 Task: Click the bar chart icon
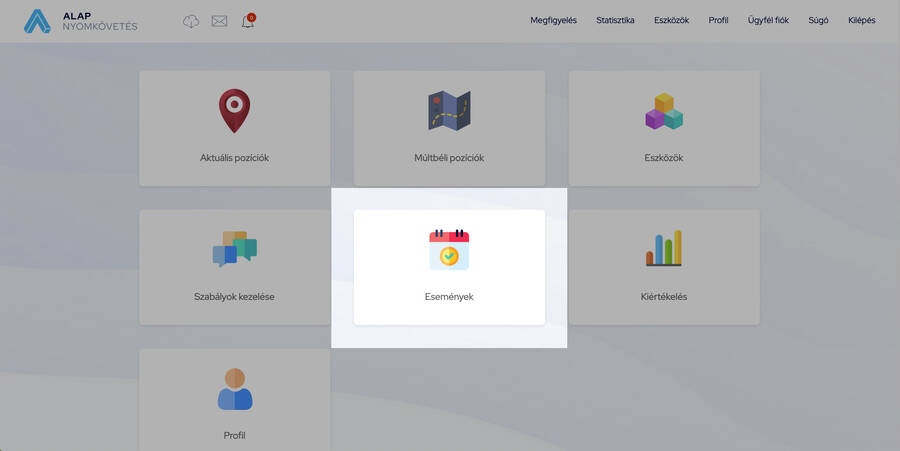663,249
